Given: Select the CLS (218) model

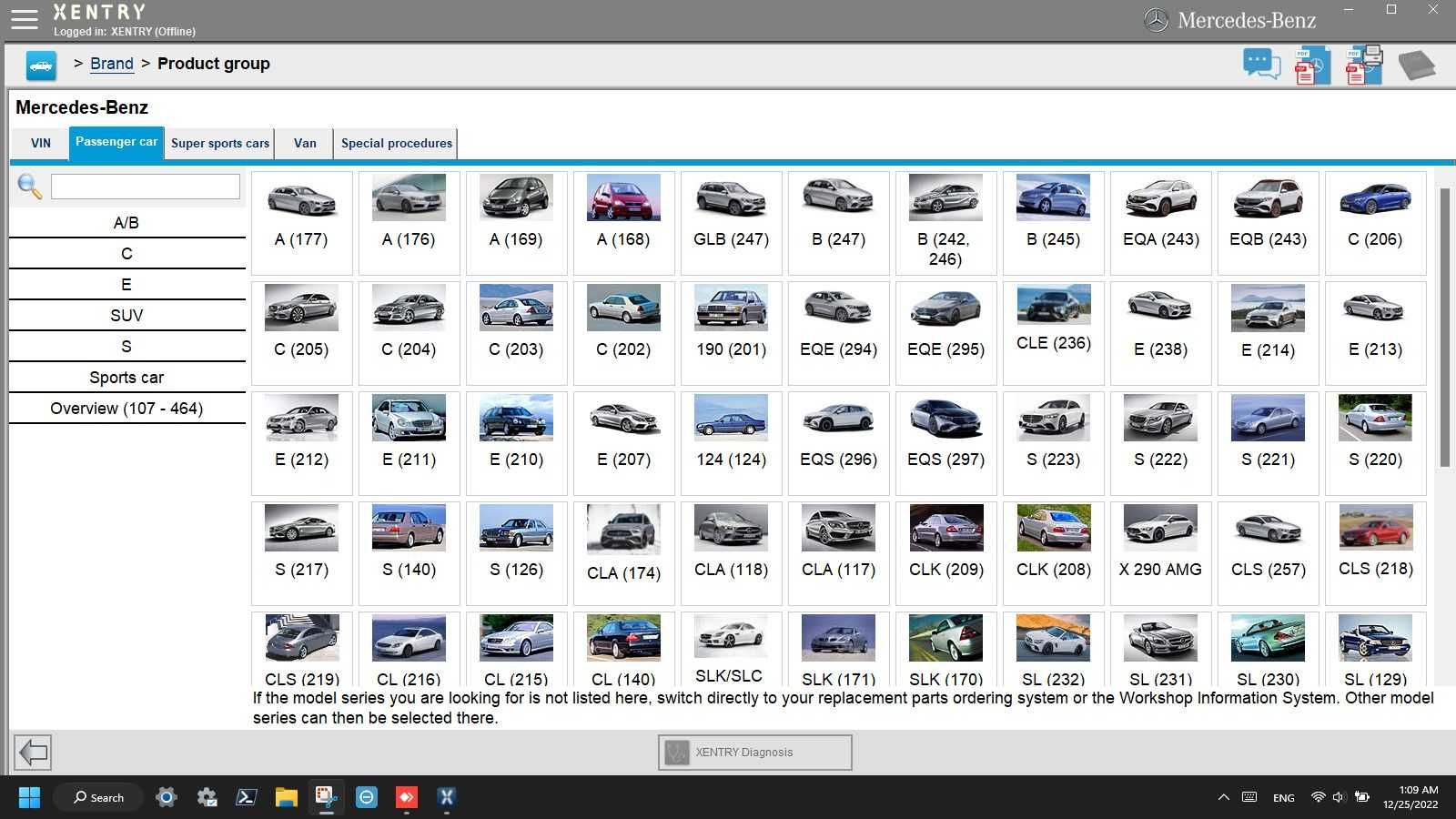Looking at the screenshot, I should coord(1375,553).
